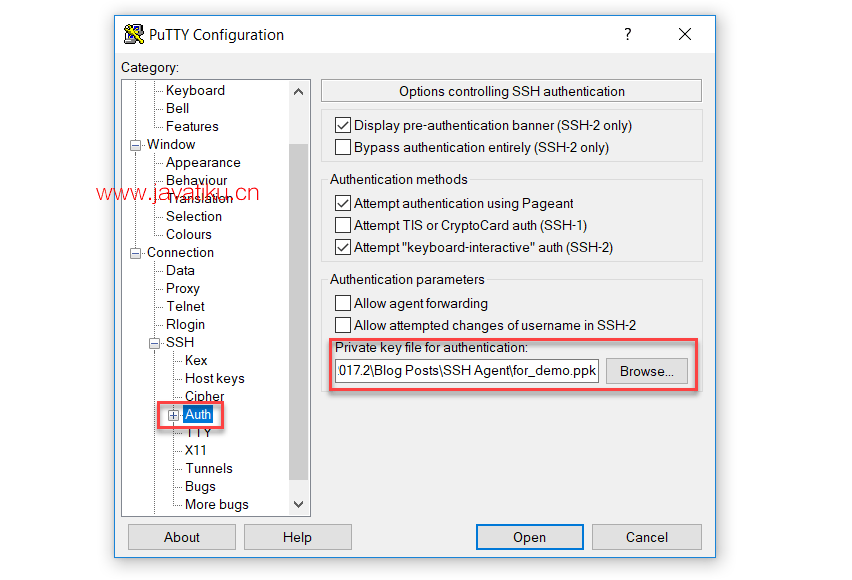The width and height of the screenshot is (852, 580).
Task: Click the Help button
Action: click(297, 537)
